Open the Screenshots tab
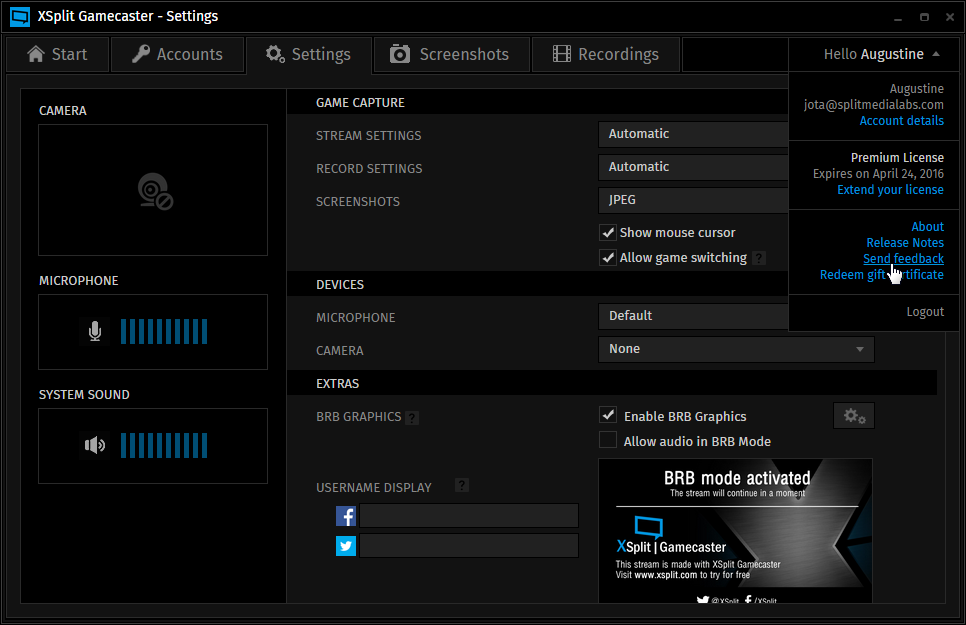The image size is (966, 625). 452,54
